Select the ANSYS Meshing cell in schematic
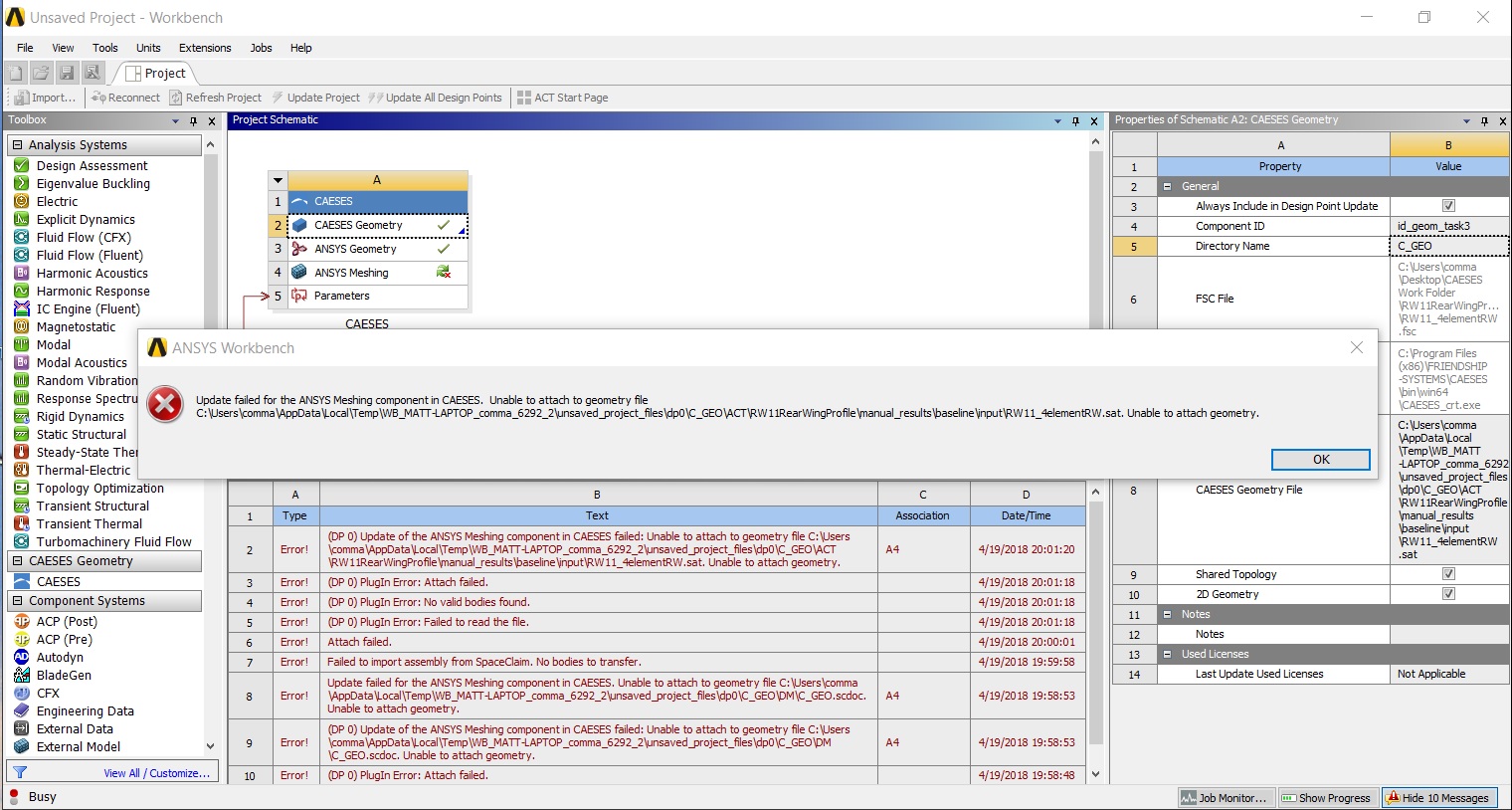 [377, 273]
